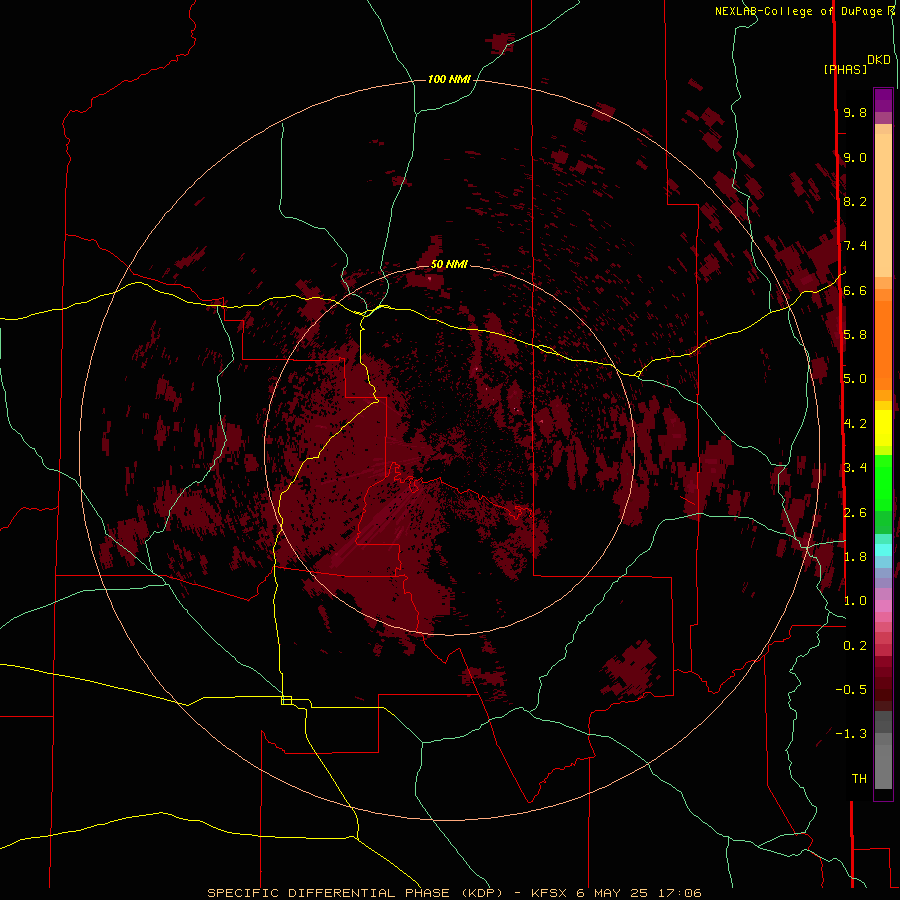900x900 pixels.
Task: Click the 17:06 timestamp
Action: (680, 893)
